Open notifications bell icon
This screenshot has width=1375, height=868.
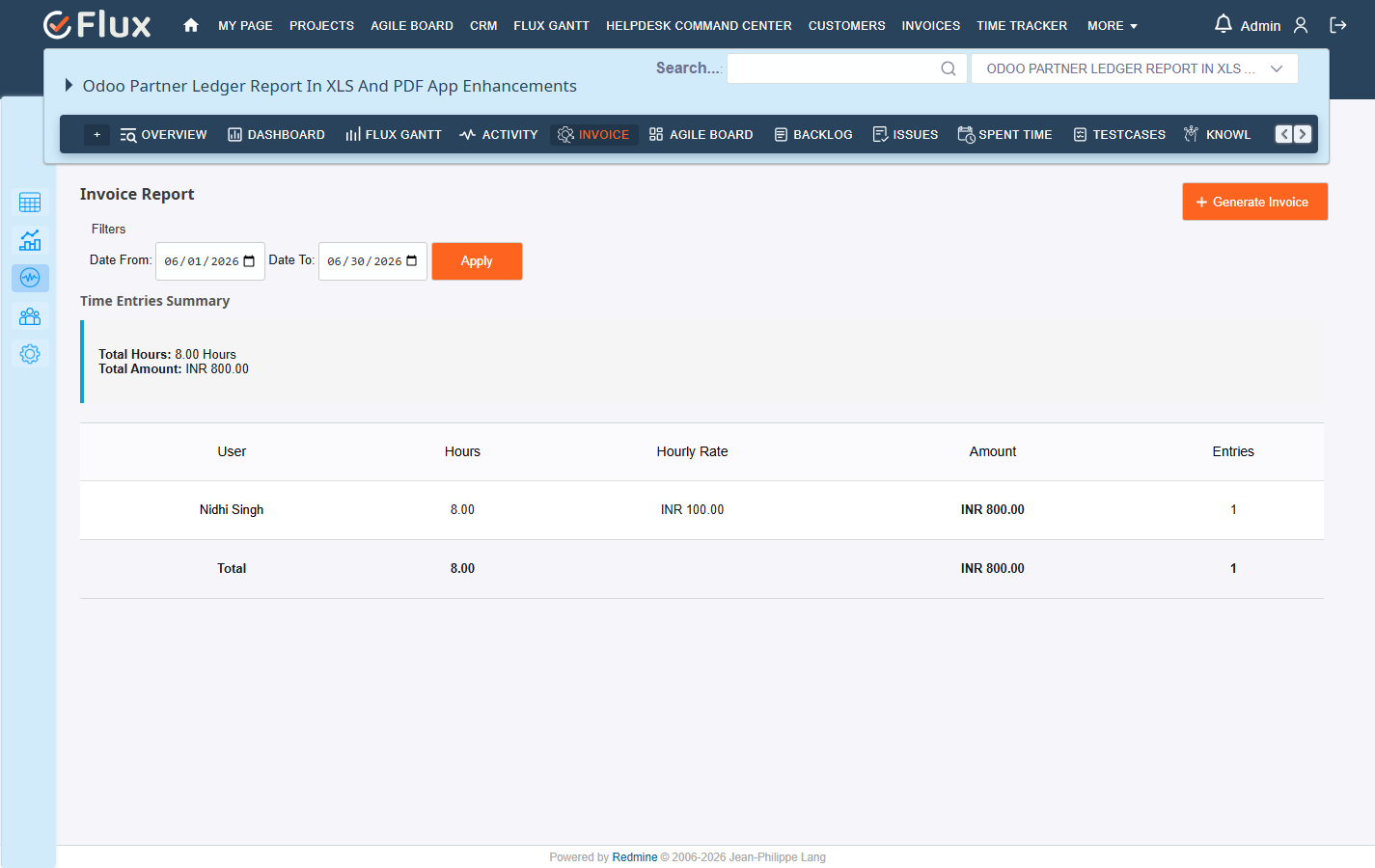coord(1223,24)
